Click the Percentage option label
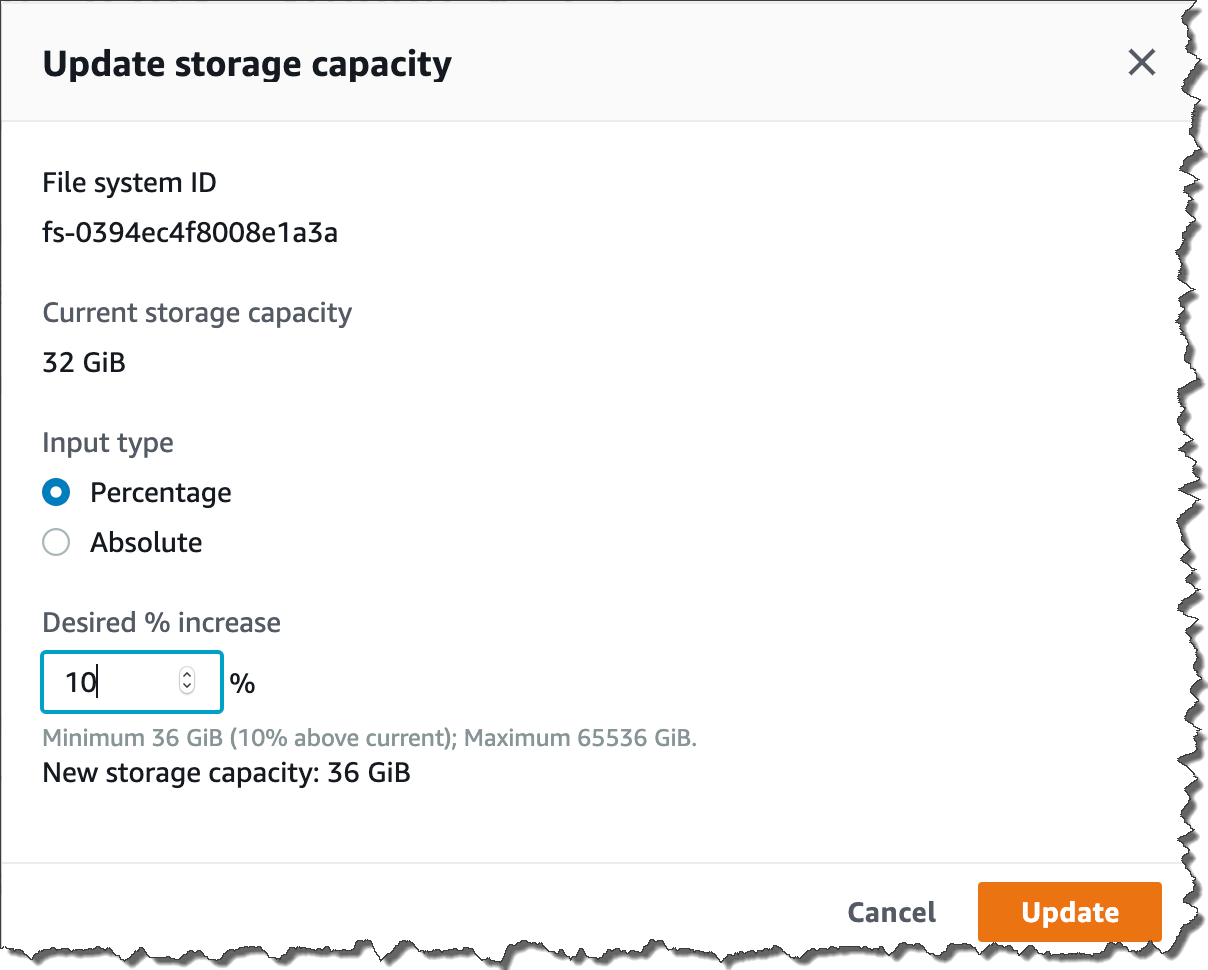 pos(160,493)
